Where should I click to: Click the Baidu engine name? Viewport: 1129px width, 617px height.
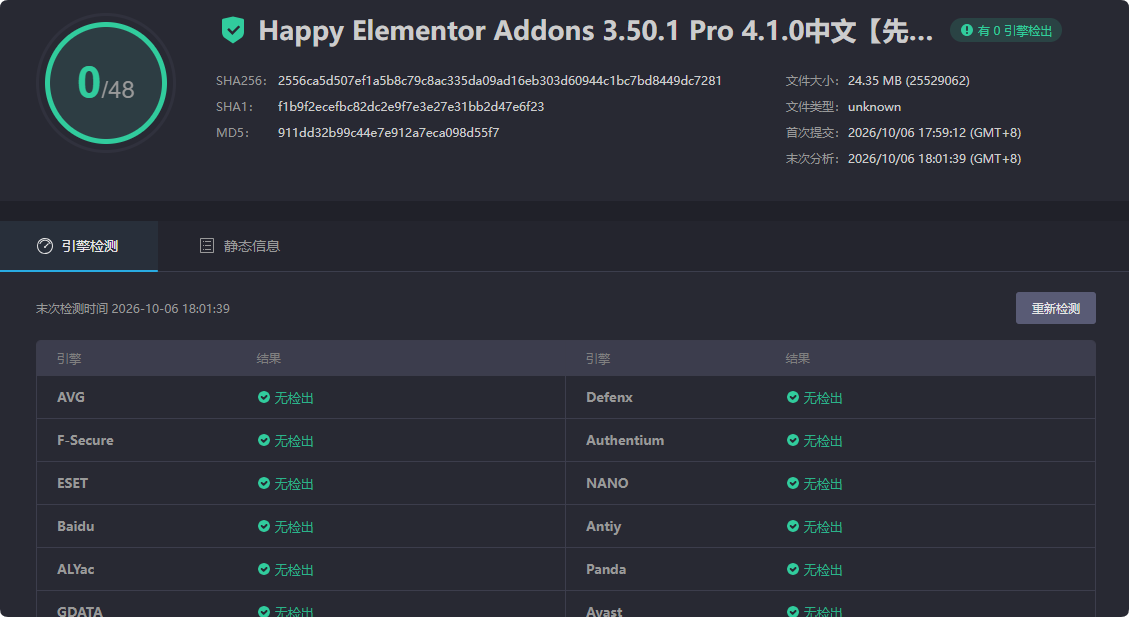[x=76, y=526]
